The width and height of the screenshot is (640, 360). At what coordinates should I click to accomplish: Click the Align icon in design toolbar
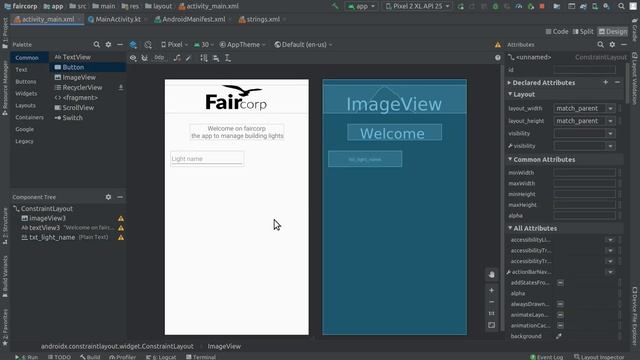pos(216,58)
